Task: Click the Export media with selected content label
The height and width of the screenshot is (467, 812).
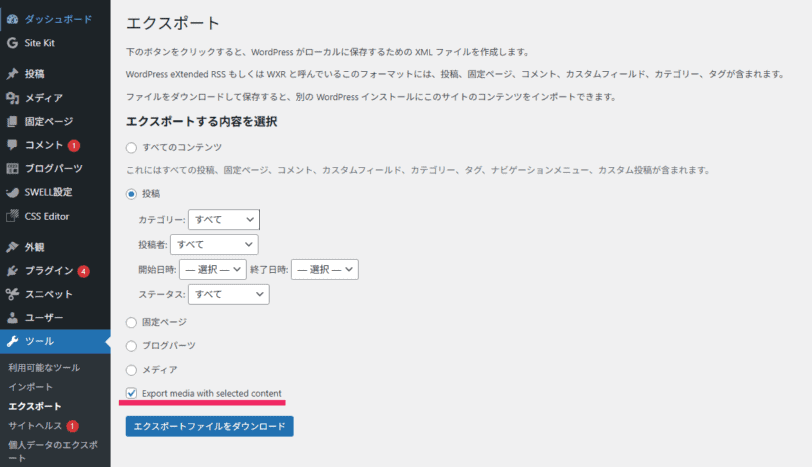Action: click(x=212, y=393)
